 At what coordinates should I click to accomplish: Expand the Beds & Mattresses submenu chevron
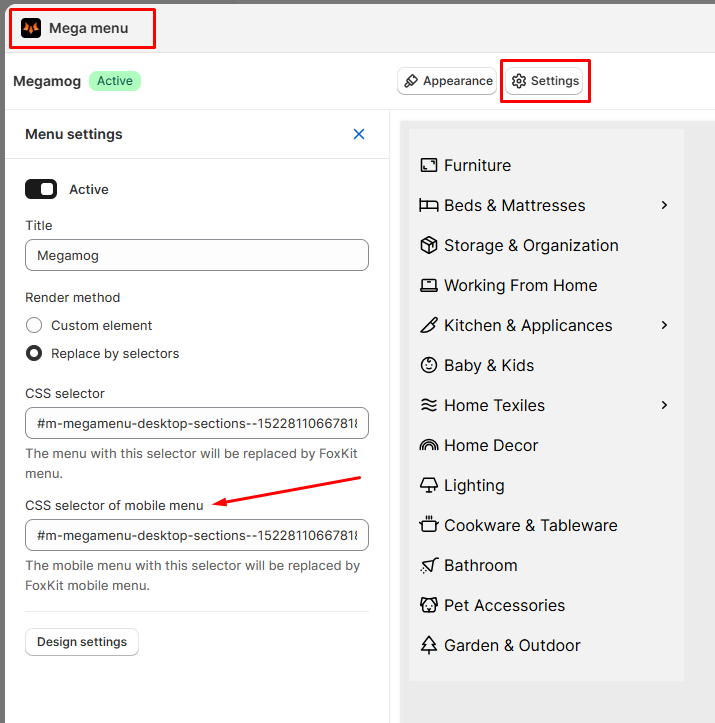664,205
